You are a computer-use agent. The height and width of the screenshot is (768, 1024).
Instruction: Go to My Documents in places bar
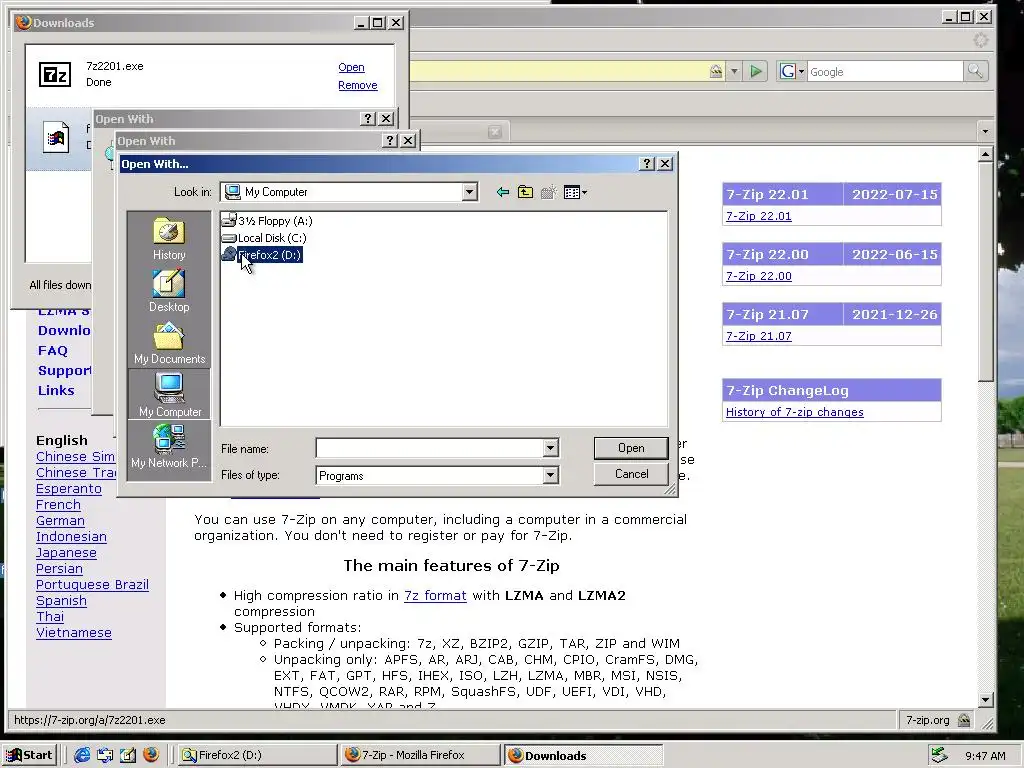click(169, 343)
